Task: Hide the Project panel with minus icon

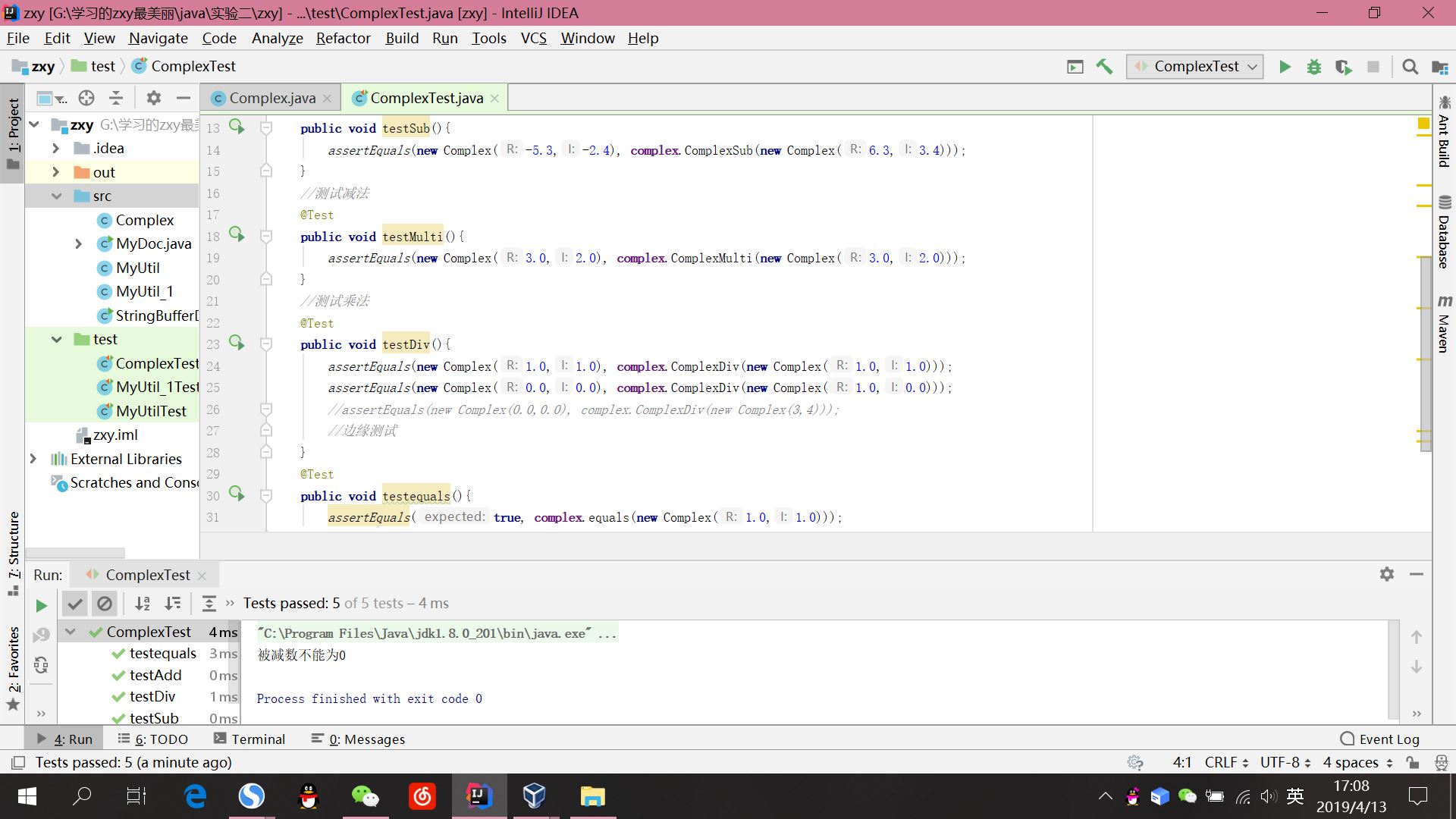Action: (x=183, y=98)
